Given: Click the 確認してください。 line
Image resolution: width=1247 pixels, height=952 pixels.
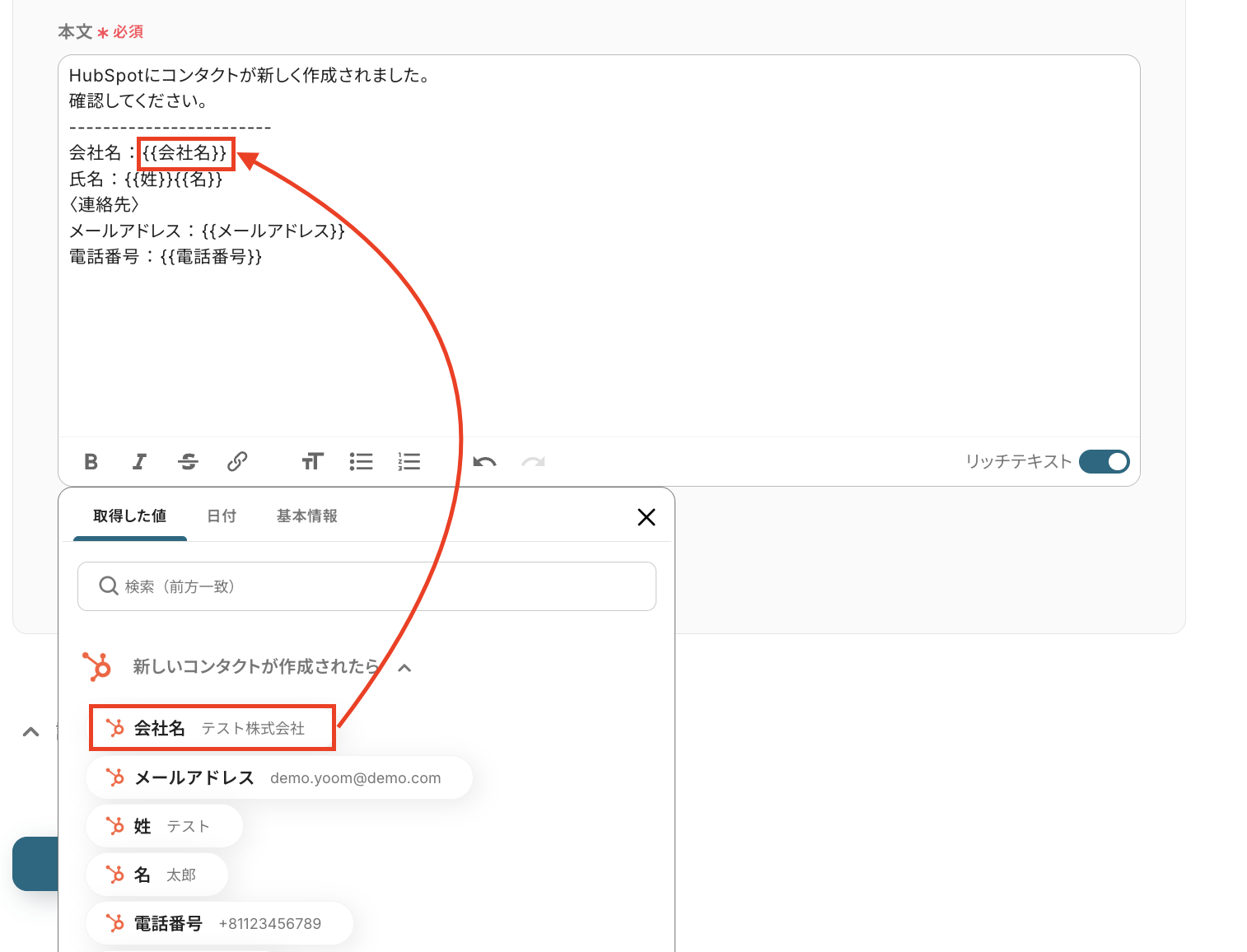Looking at the screenshot, I should click(x=138, y=101).
